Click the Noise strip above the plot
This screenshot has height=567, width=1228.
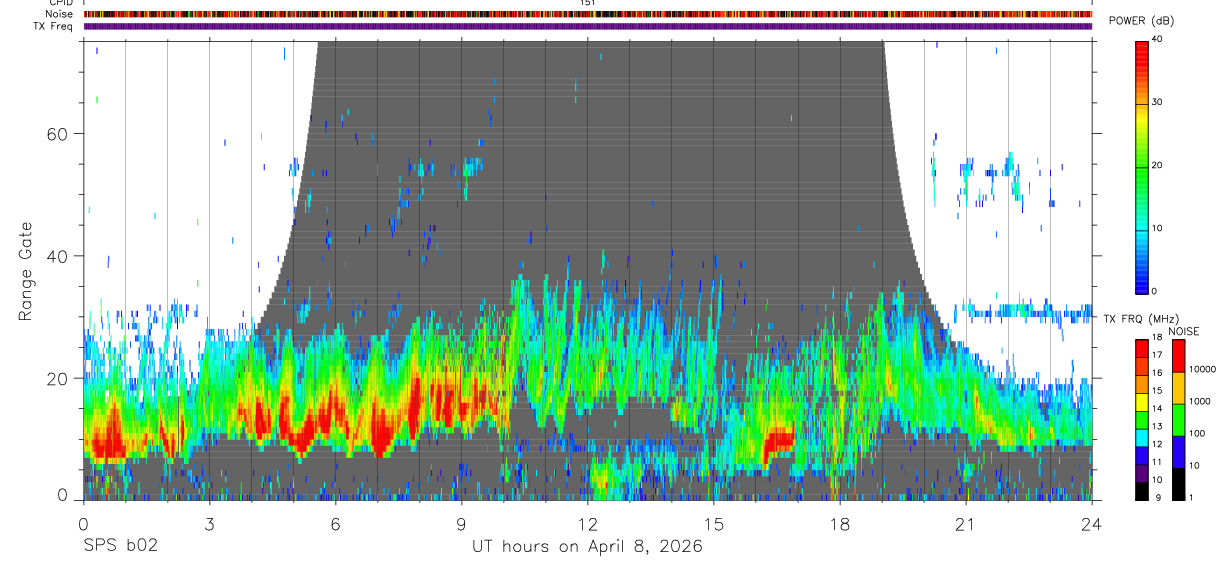[x=587, y=14]
